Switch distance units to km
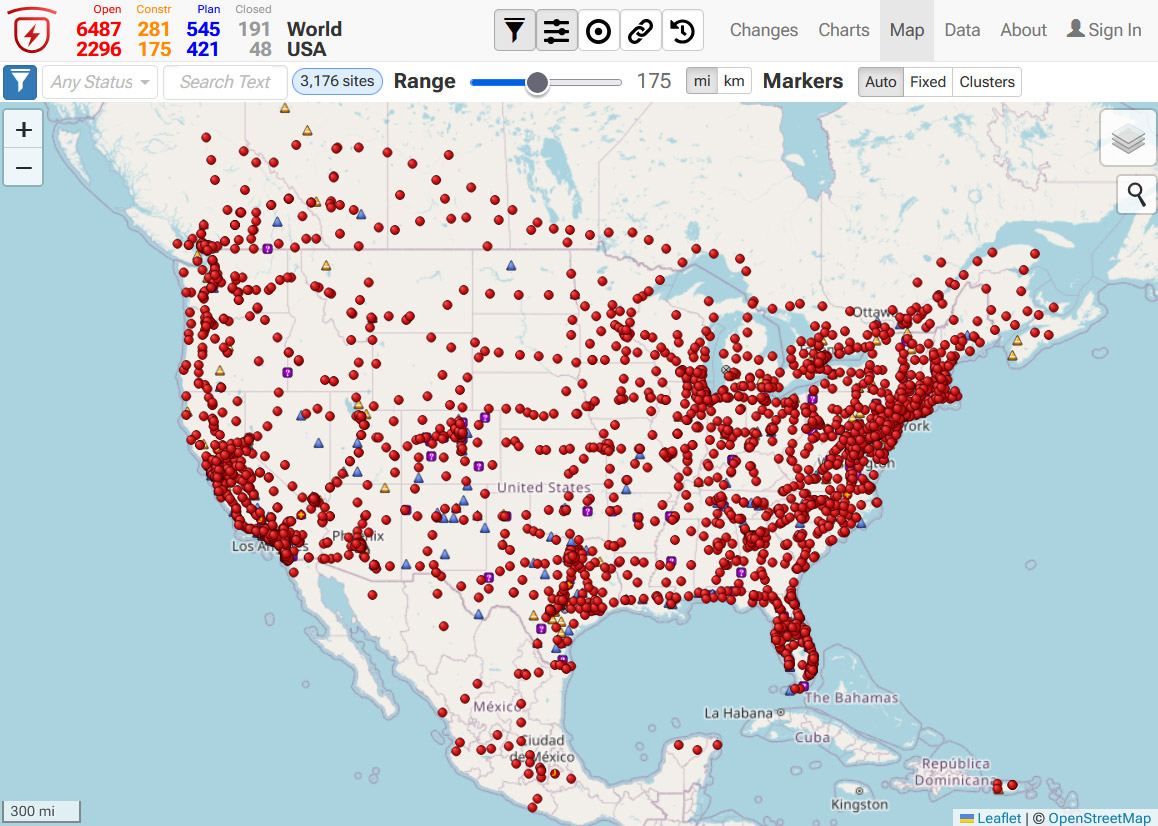 coord(735,80)
